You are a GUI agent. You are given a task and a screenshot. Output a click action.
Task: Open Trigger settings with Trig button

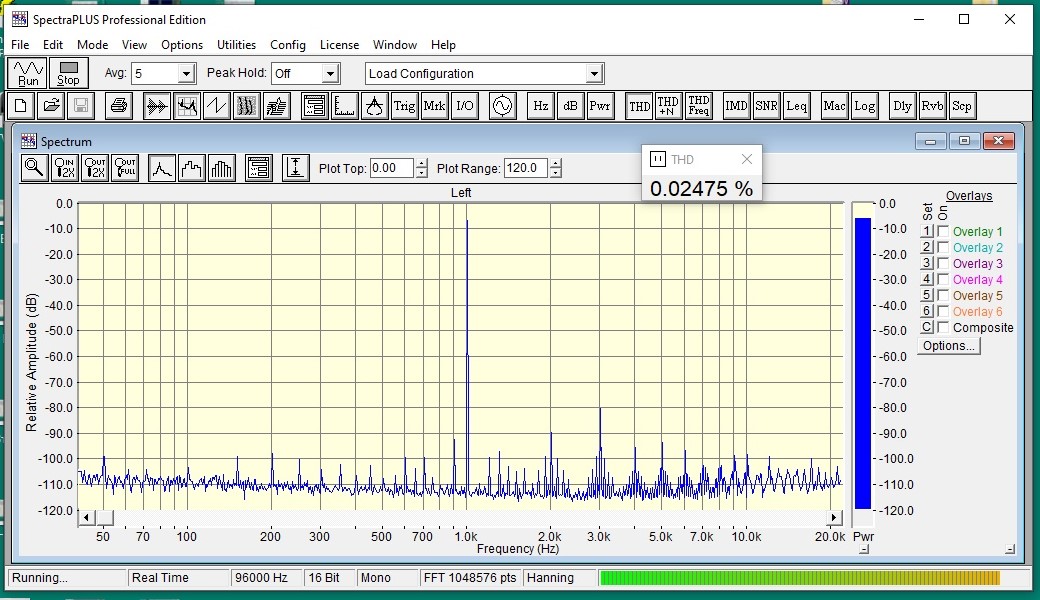point(405,106)
